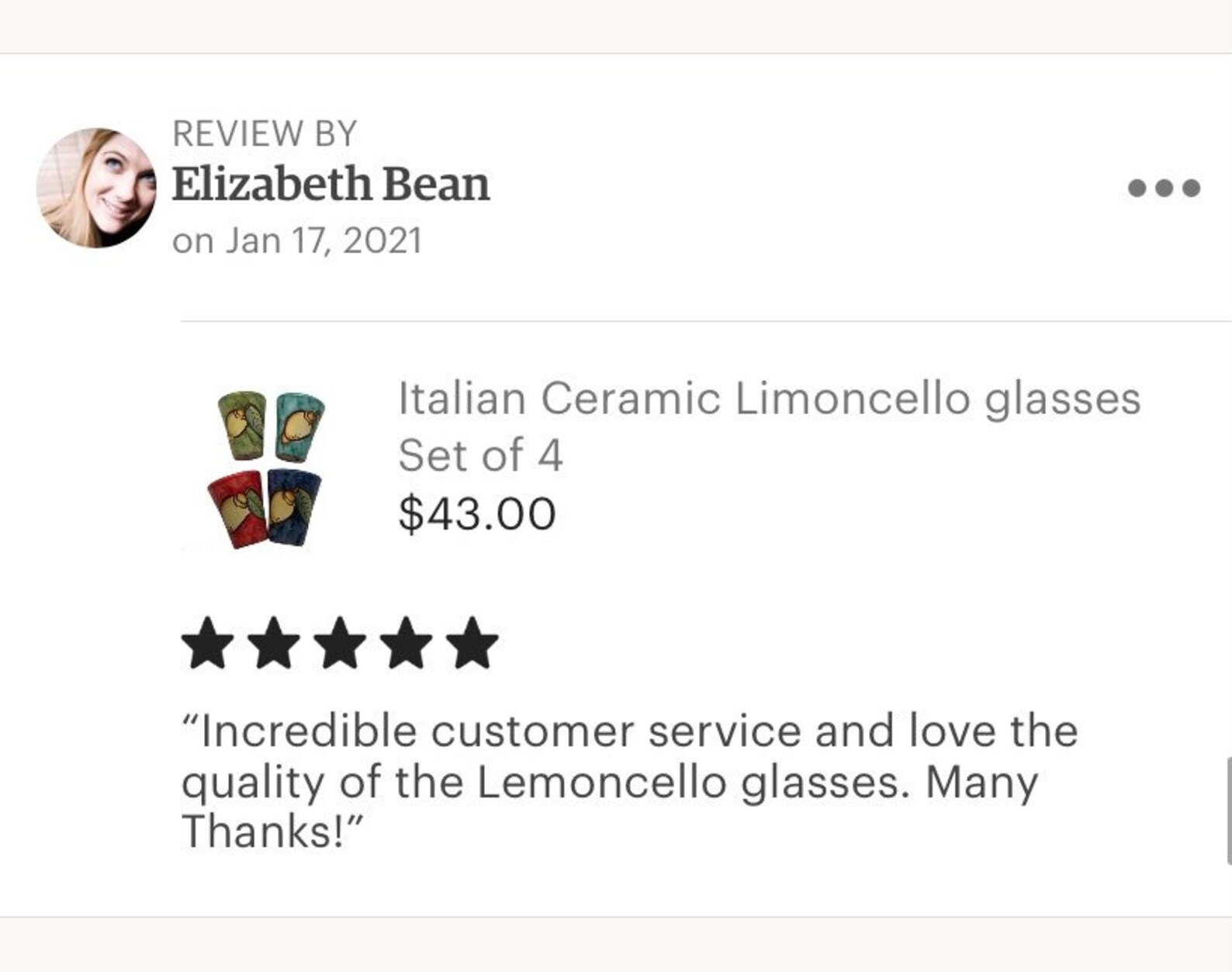
Task: Click the vertical scrollbar on the right edge
Action: coord(1228,811)
